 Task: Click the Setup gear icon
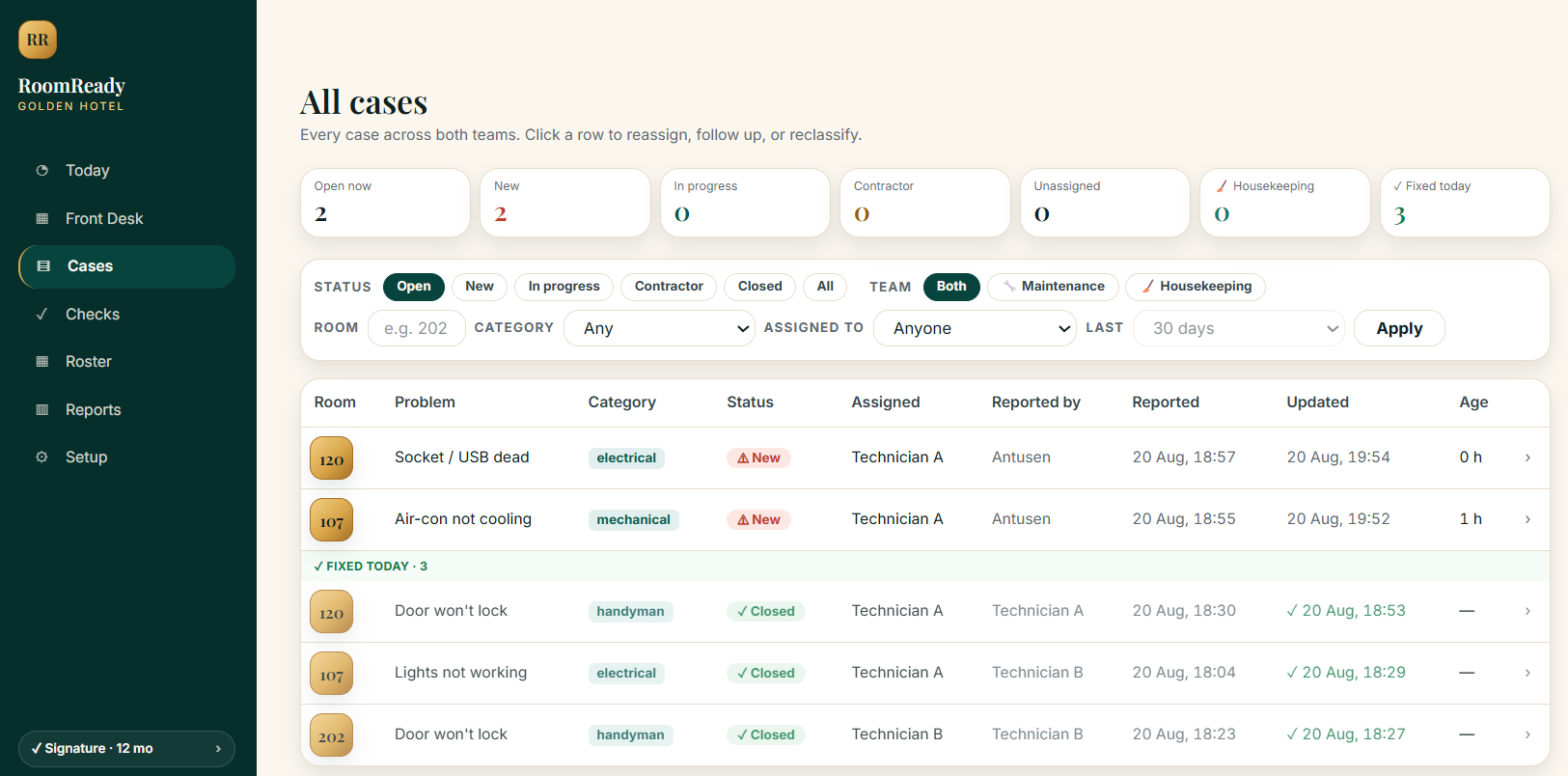[x=41, y=457]
